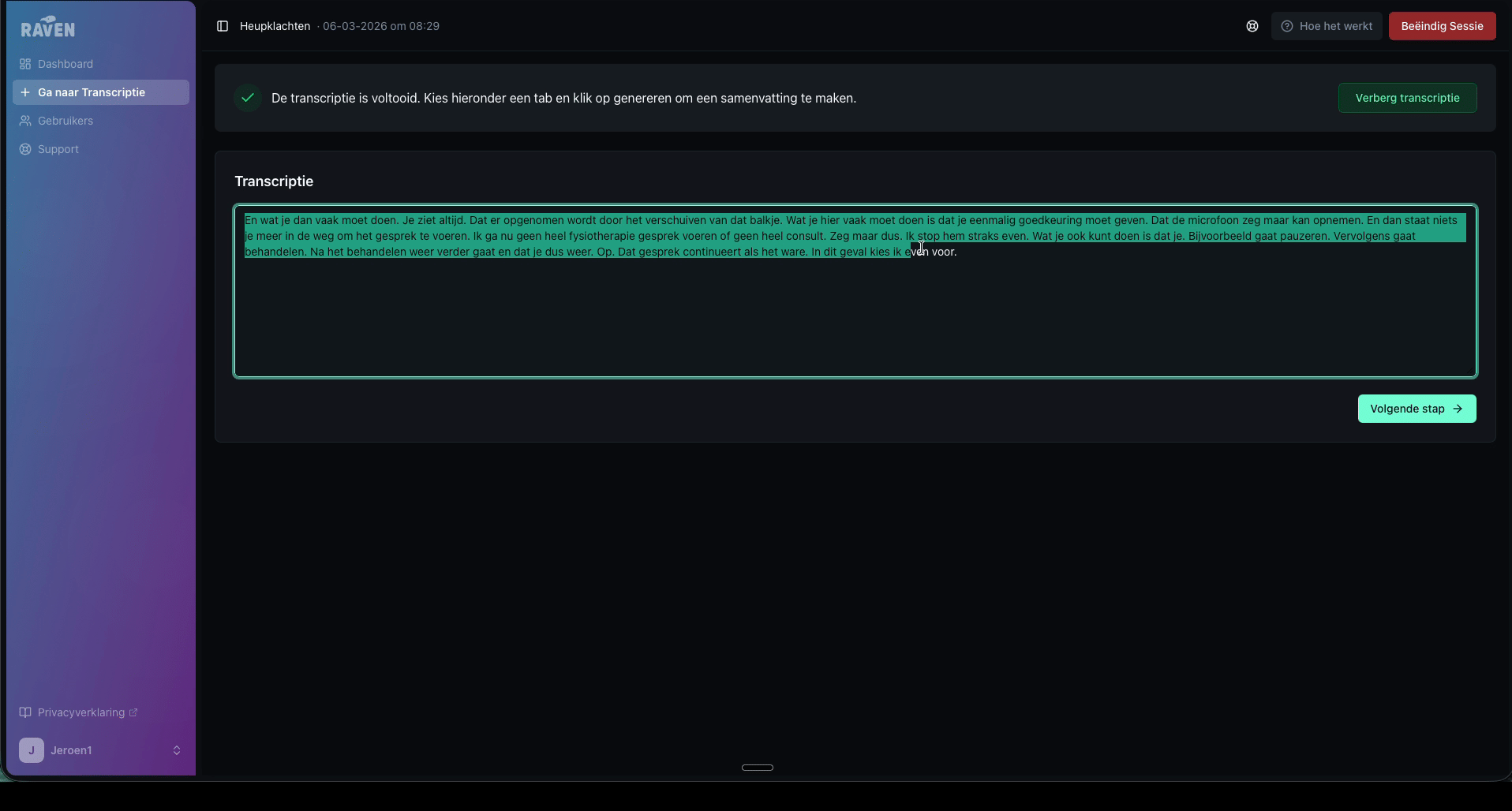Click the Heupklachten session title
Viewport: 1512px width, 811px height.
(x=275, y=26)
